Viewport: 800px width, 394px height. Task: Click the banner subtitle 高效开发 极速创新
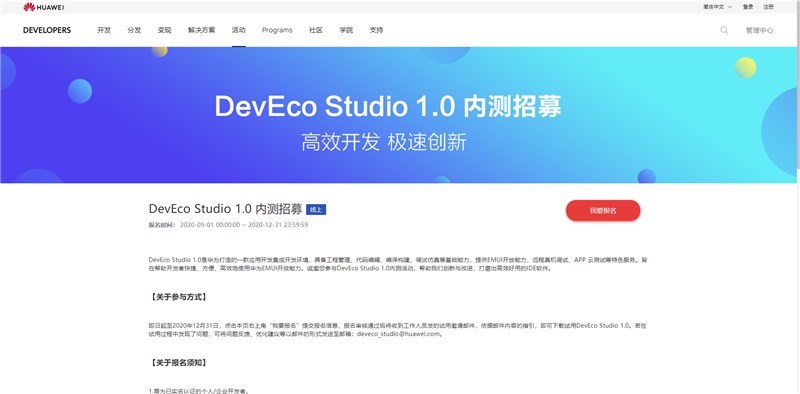click(384, 142)
